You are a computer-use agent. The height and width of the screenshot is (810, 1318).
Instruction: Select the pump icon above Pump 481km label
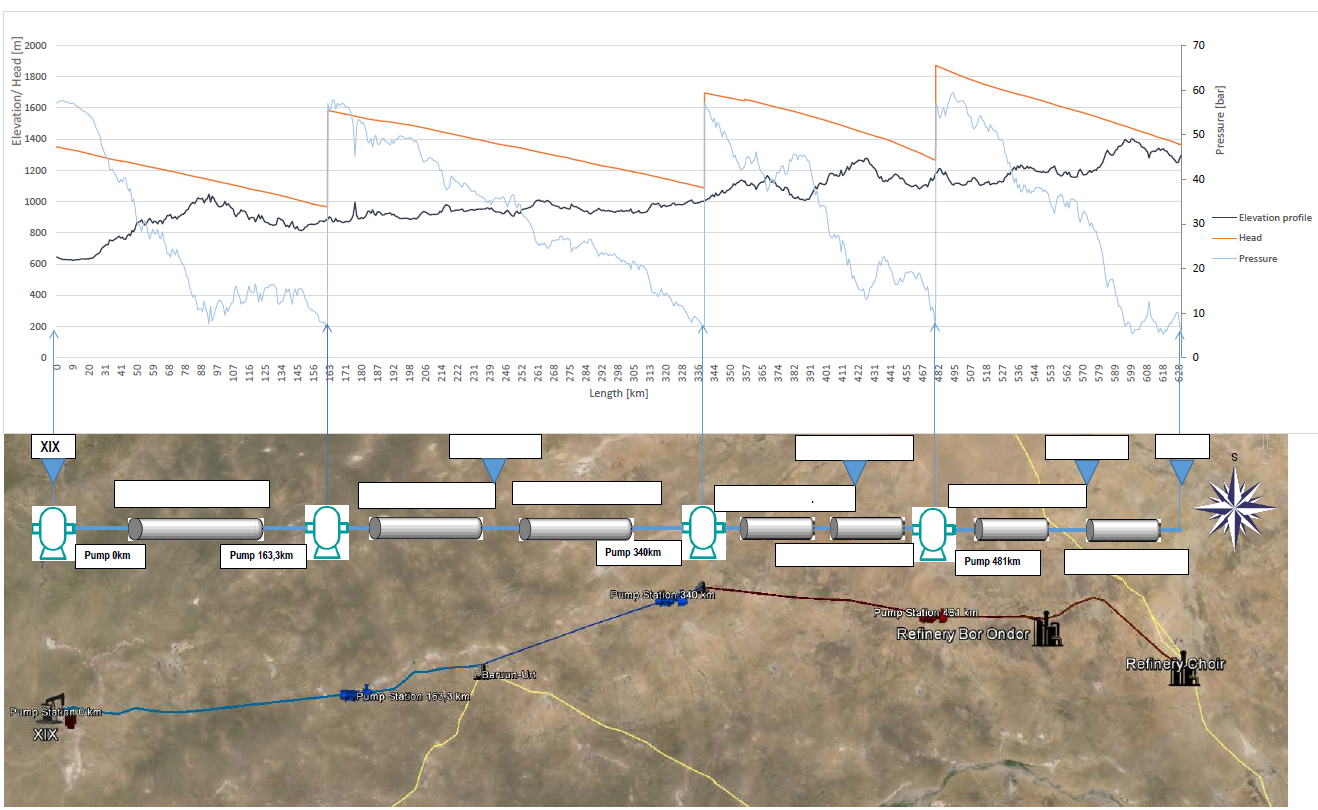coord(932,532)
